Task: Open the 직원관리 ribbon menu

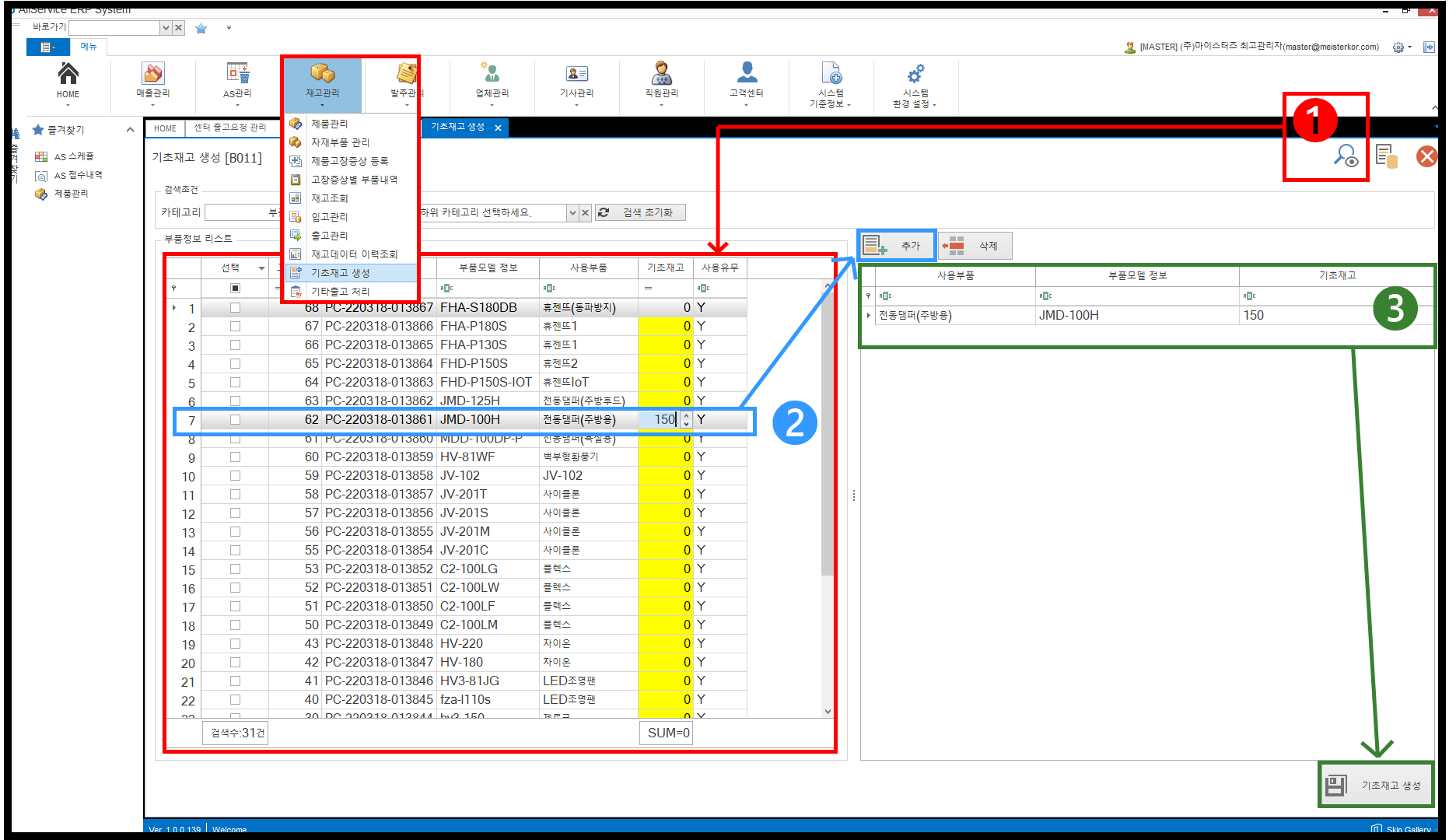Action: click(x=661, y=82)
